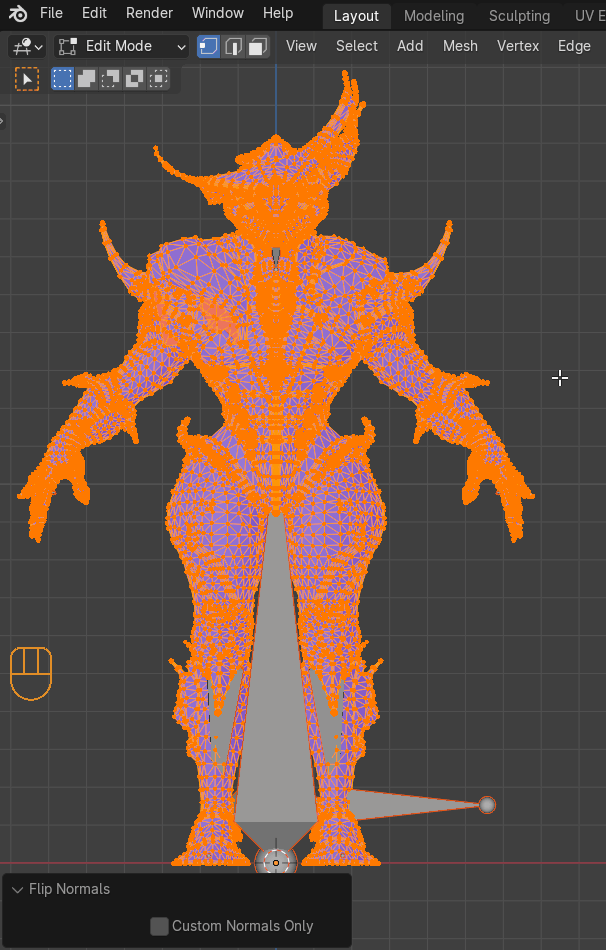Open the viewport View menu
Image resolution: width=606 pixels, height=950 pixels.
[301, 46]
